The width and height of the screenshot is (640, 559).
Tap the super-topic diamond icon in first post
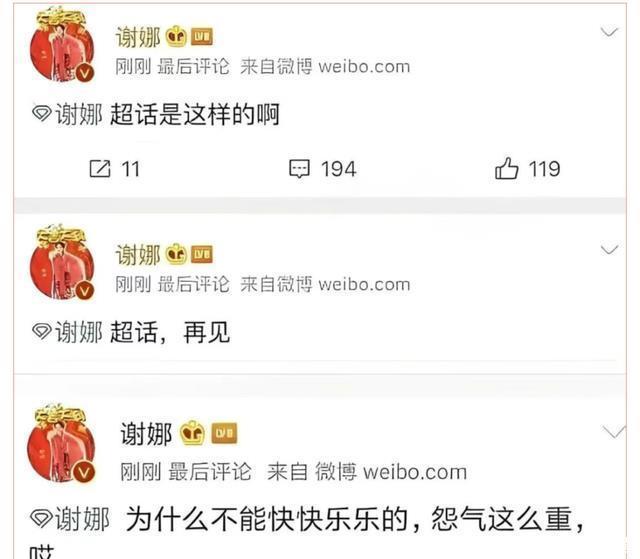click(42, 113)
